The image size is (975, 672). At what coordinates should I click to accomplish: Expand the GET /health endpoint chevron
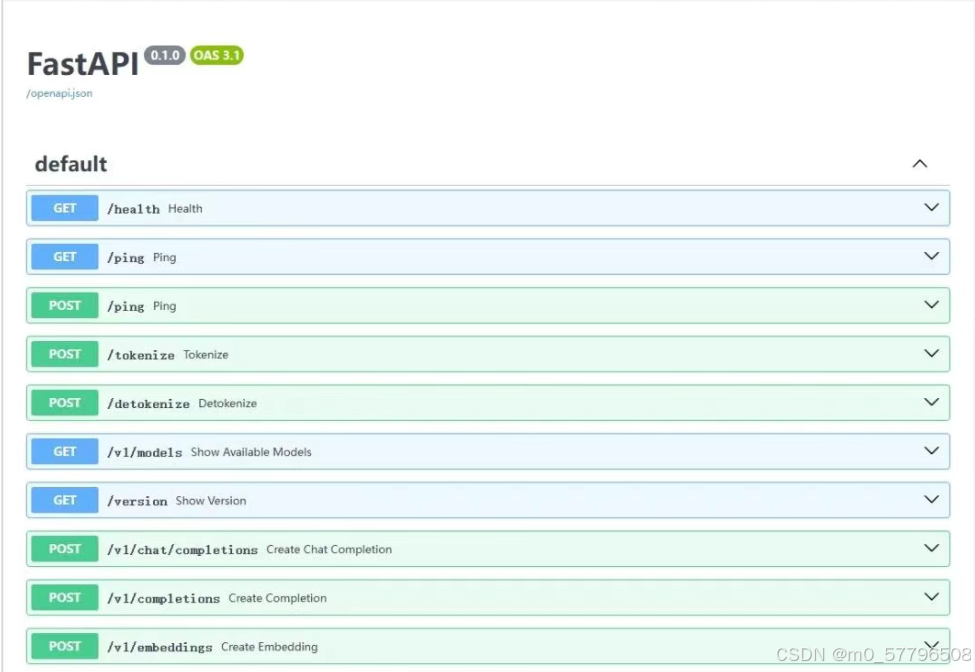[x=931, y=207]
